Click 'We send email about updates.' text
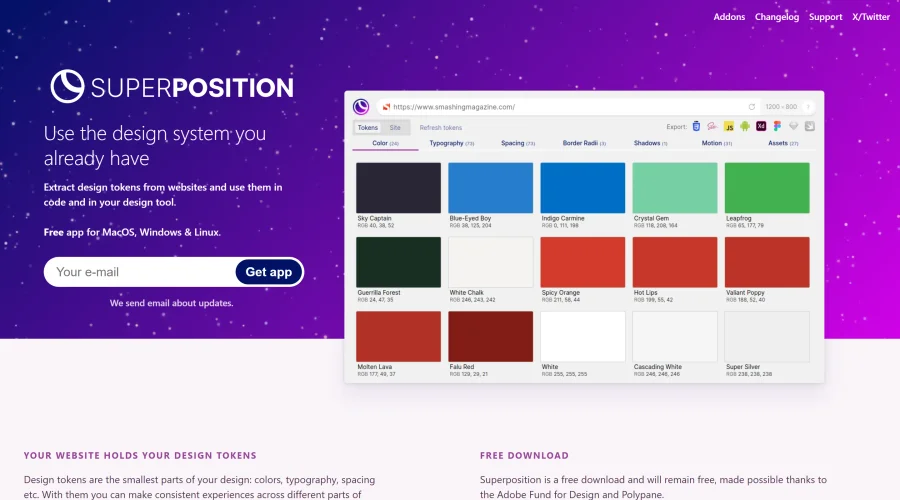Viewport: 900px width, 500px height. click(x=172, y=303)
